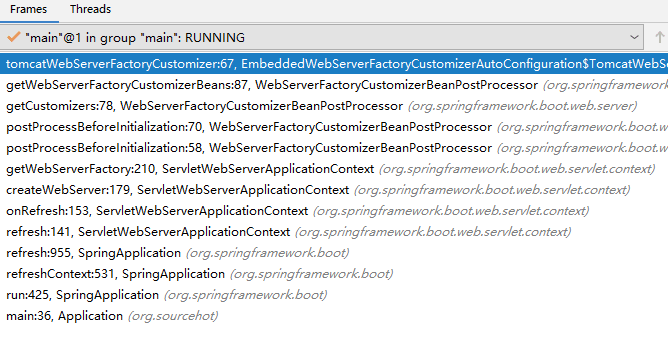
Task: Select the onRefresh:153 frame
Action: [x=334, y=211]
